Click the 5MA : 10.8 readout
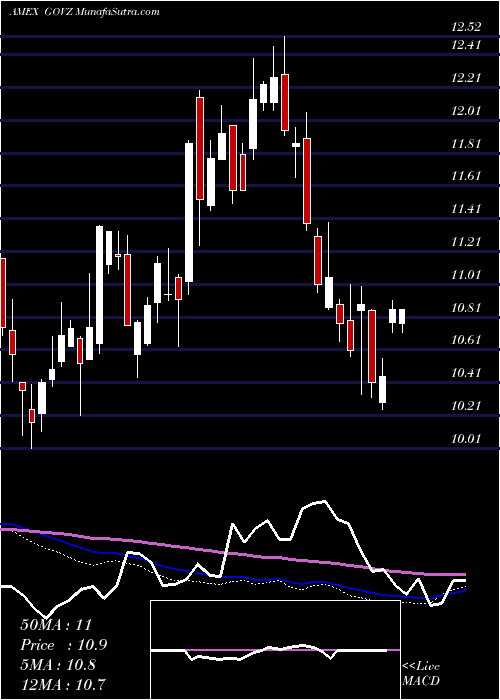This screenshot has height=700, width=500. pyautogui.click(x=58, y=665)
